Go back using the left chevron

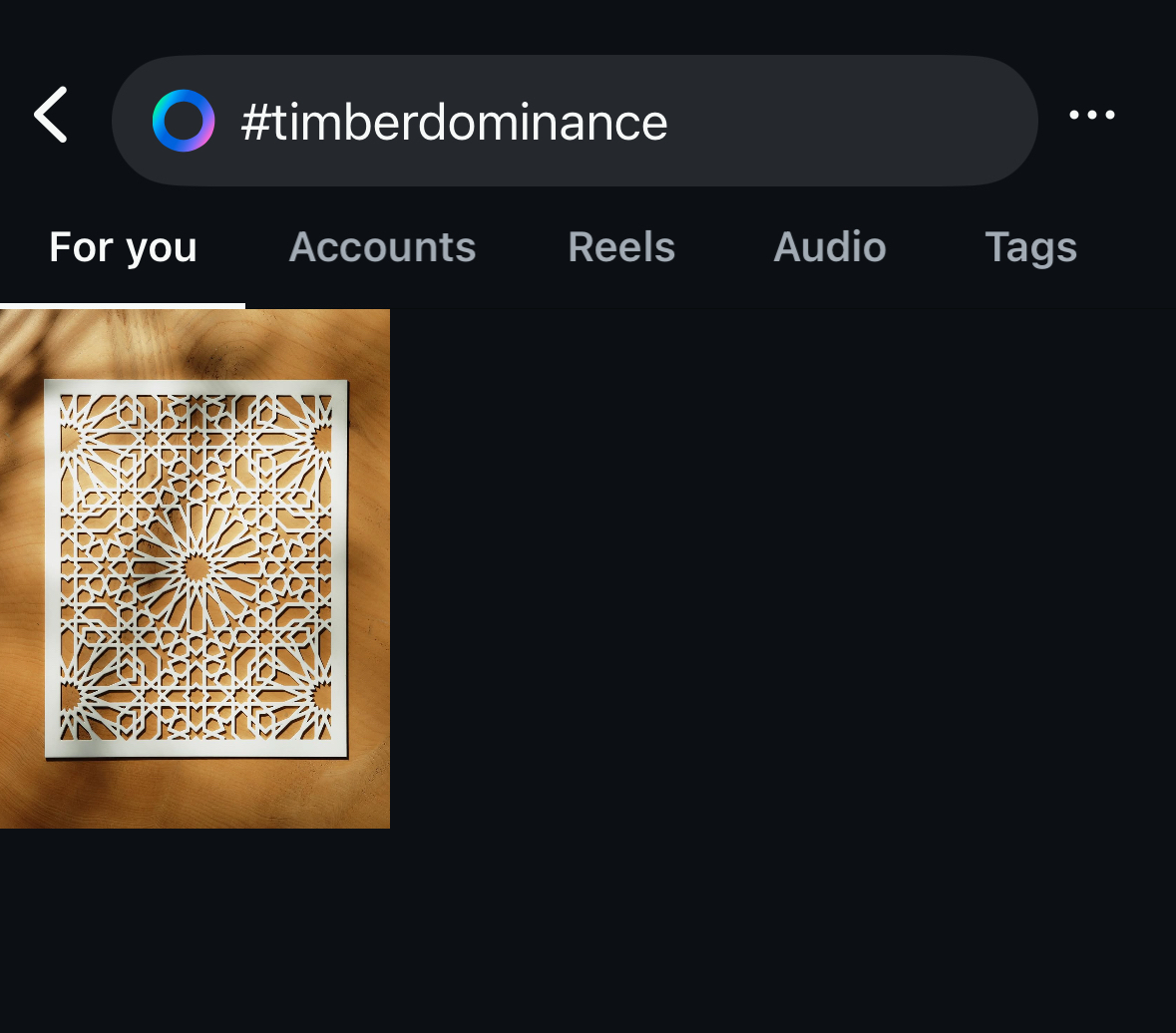click(x=51, y=116)
